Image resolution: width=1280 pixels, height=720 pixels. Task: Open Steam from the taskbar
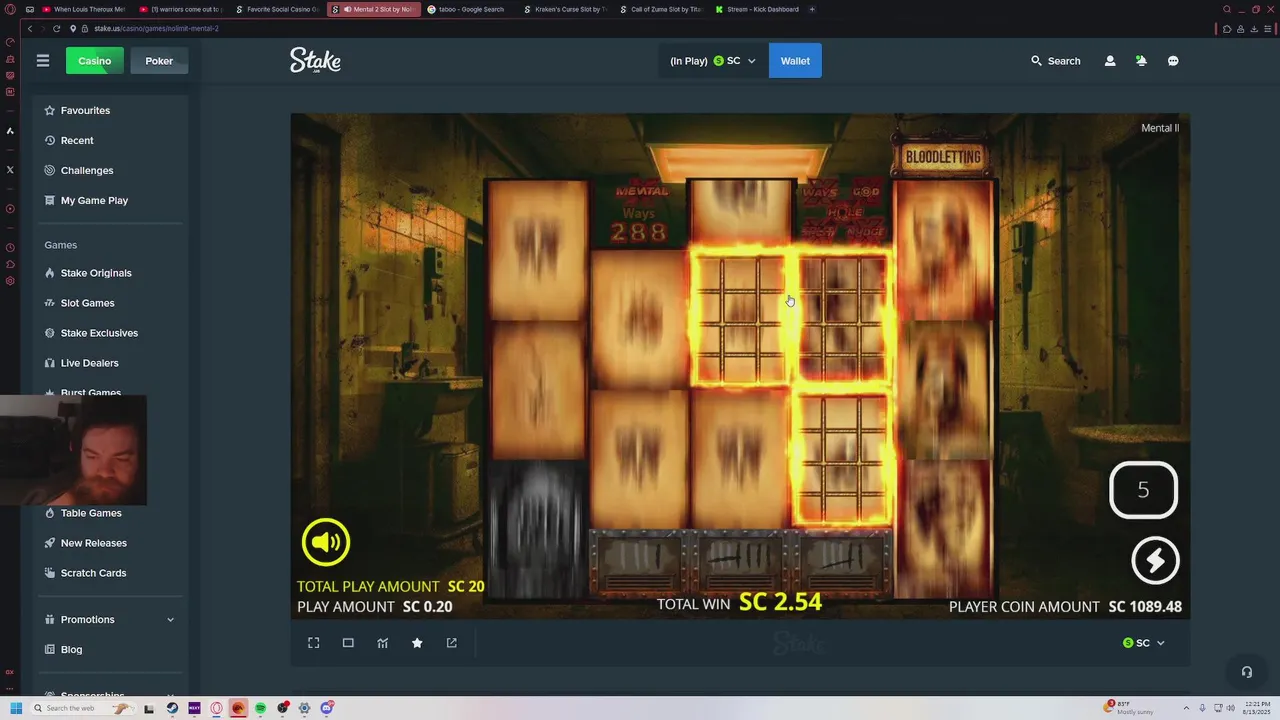click(x=172, y=708)
